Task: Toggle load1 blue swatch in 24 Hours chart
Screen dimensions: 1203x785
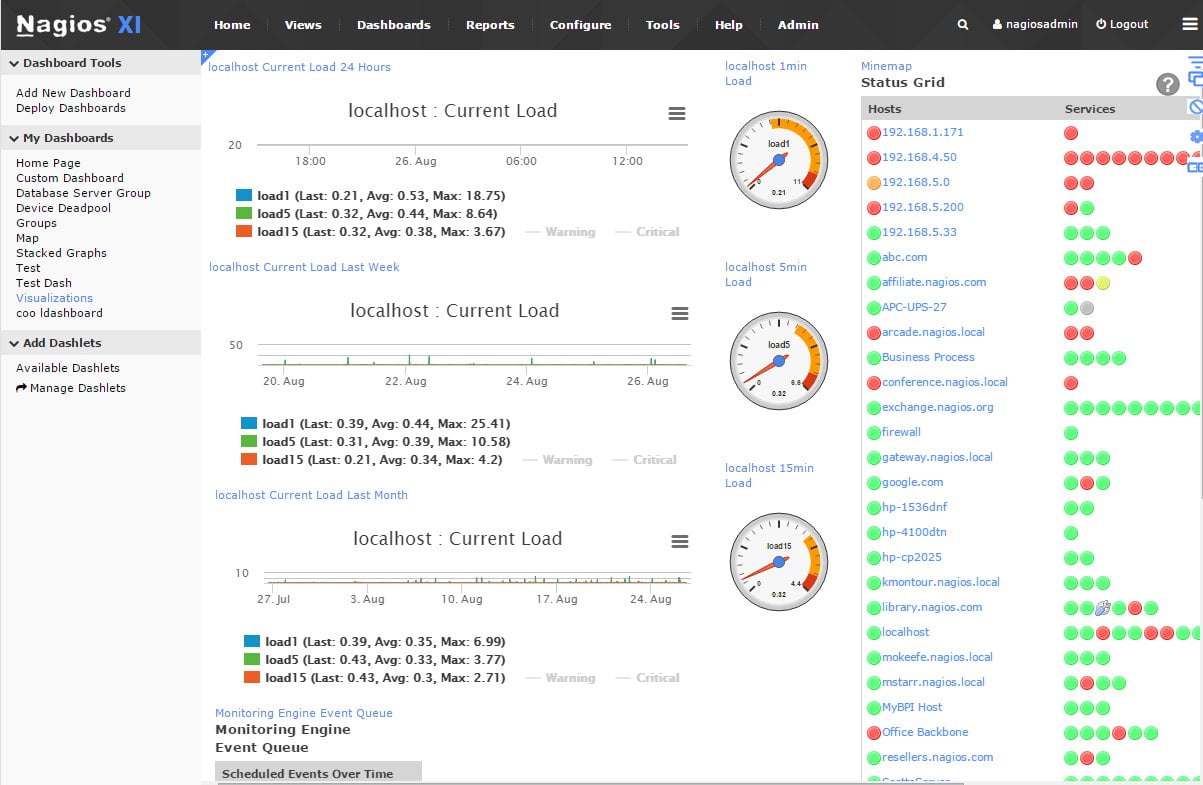Action: tap(244, 196)
